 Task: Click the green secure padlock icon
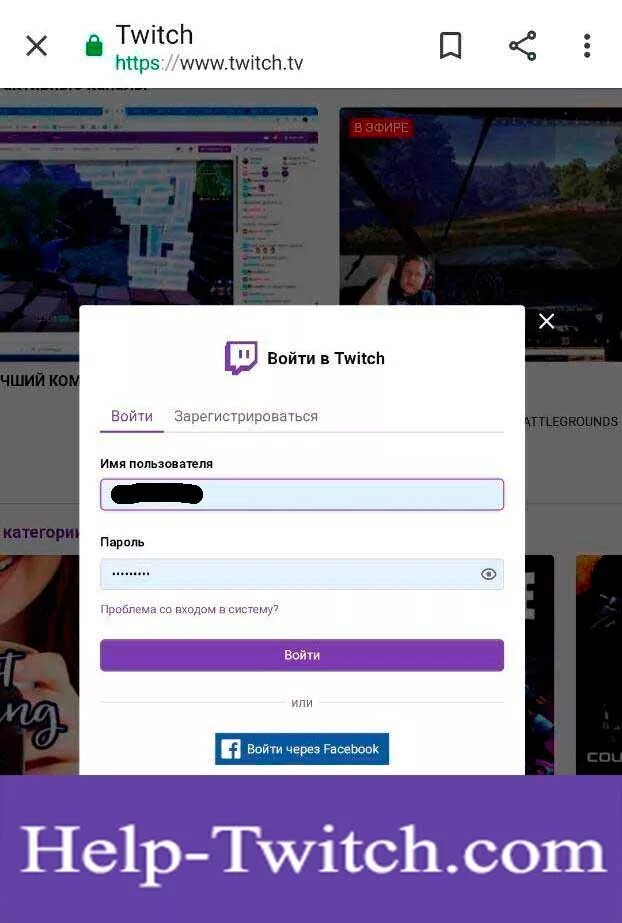94,45
